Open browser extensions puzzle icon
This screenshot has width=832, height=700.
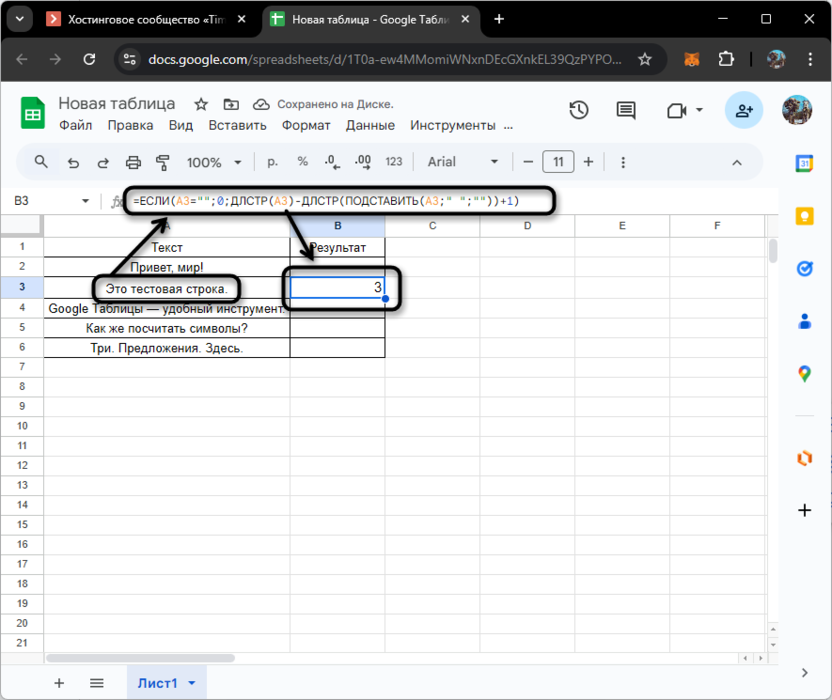[x=725, y=58]
